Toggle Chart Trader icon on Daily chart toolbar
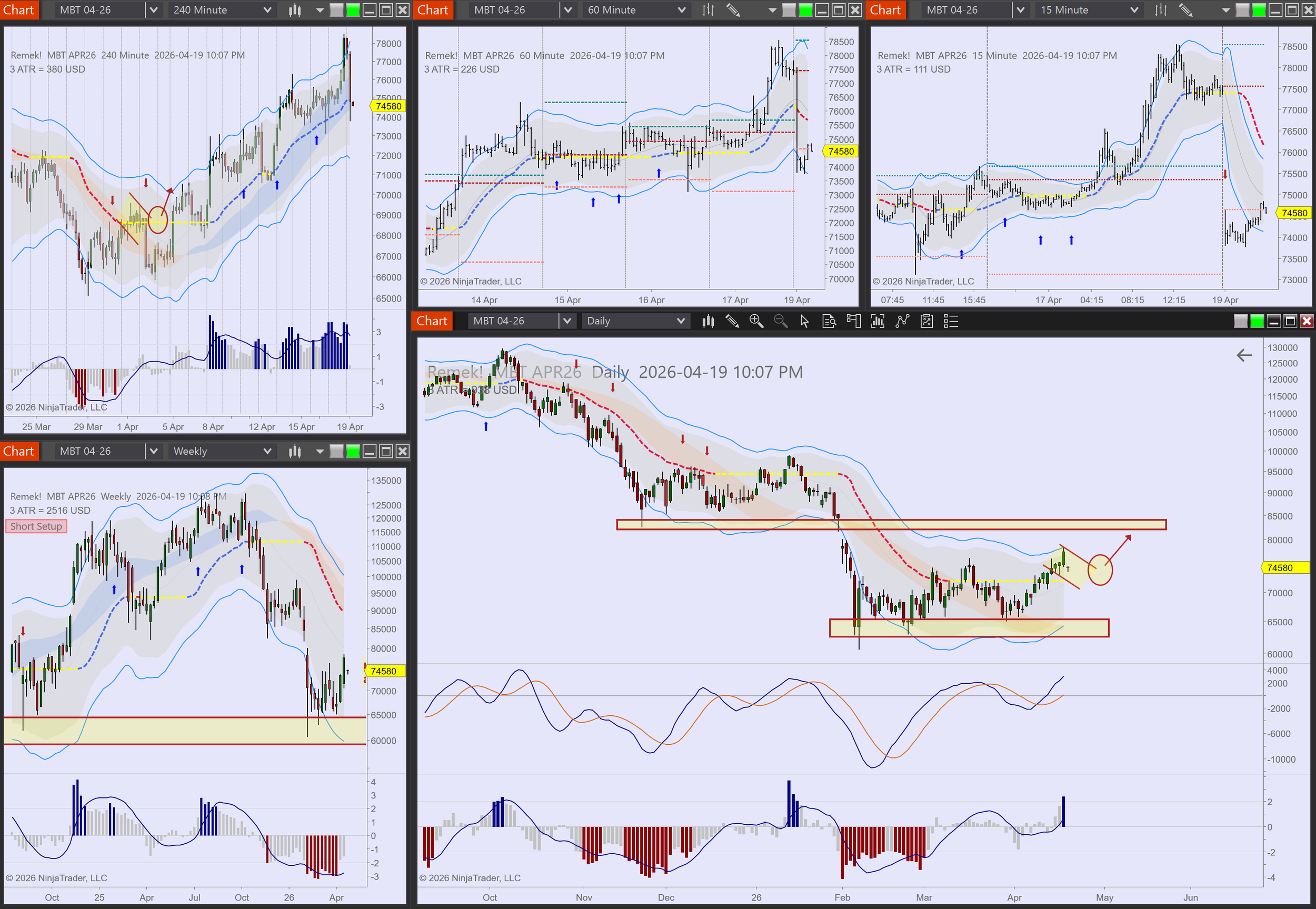 853,321
